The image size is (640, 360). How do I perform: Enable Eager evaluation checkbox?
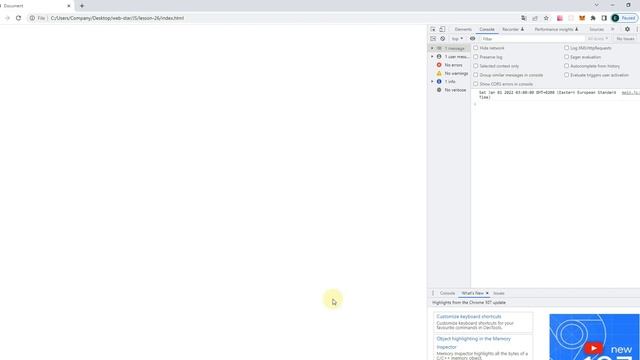tap(567, 57)
